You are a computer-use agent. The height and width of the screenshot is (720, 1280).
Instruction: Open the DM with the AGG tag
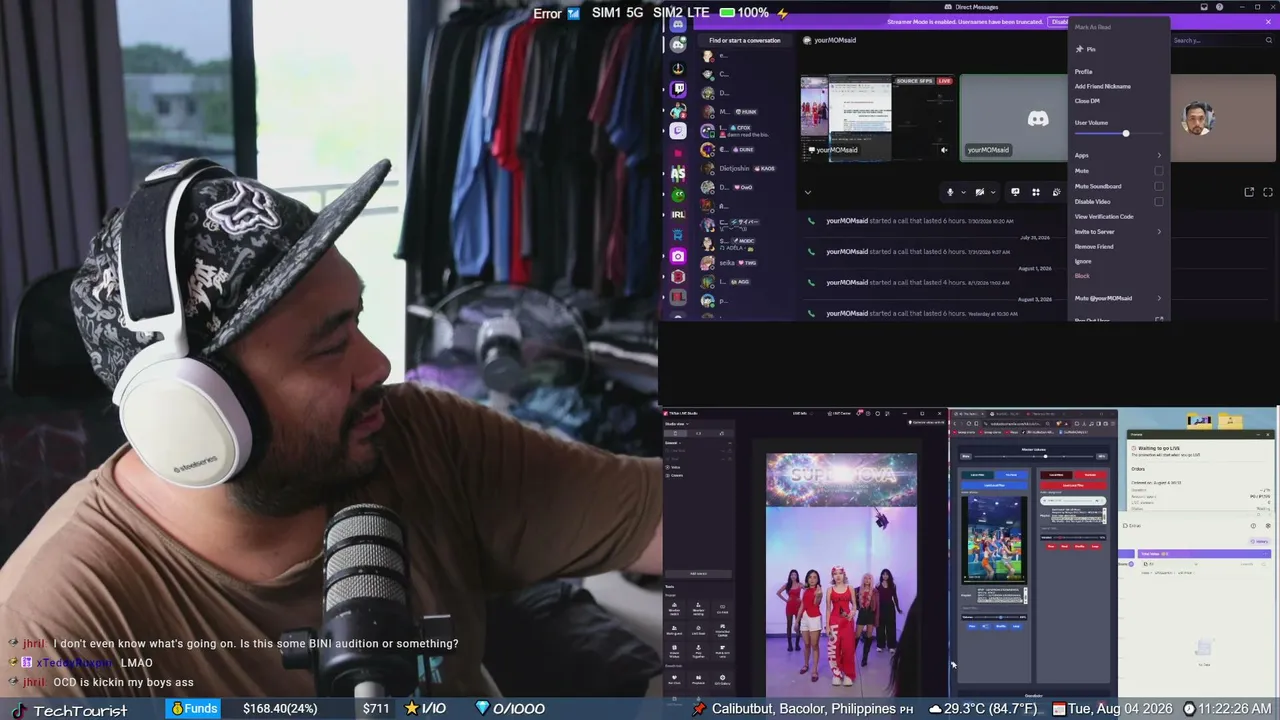[745, 282]
